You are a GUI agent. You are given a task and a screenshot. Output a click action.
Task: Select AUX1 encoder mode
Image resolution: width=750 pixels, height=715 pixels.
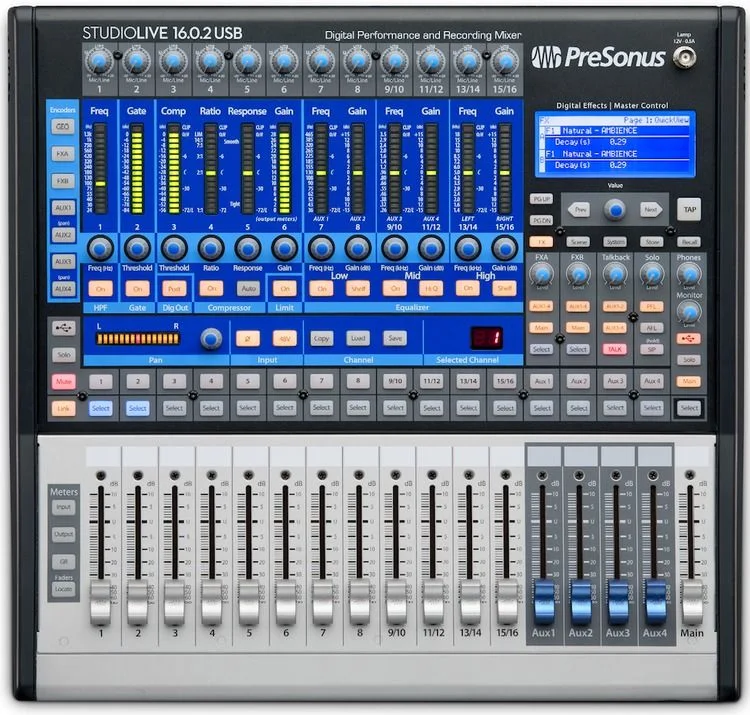(63, 208)
